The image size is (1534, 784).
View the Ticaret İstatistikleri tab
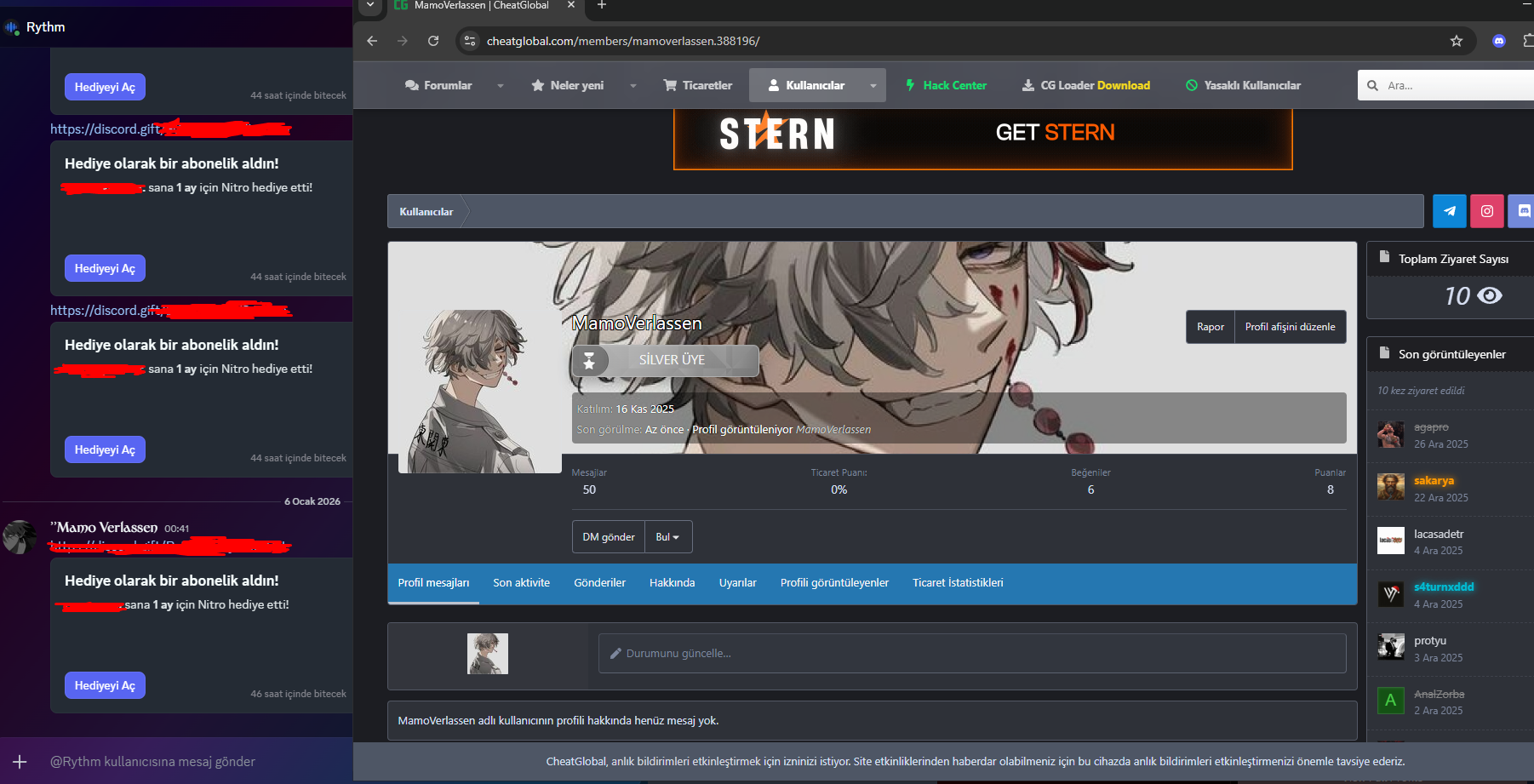[959, 583]
